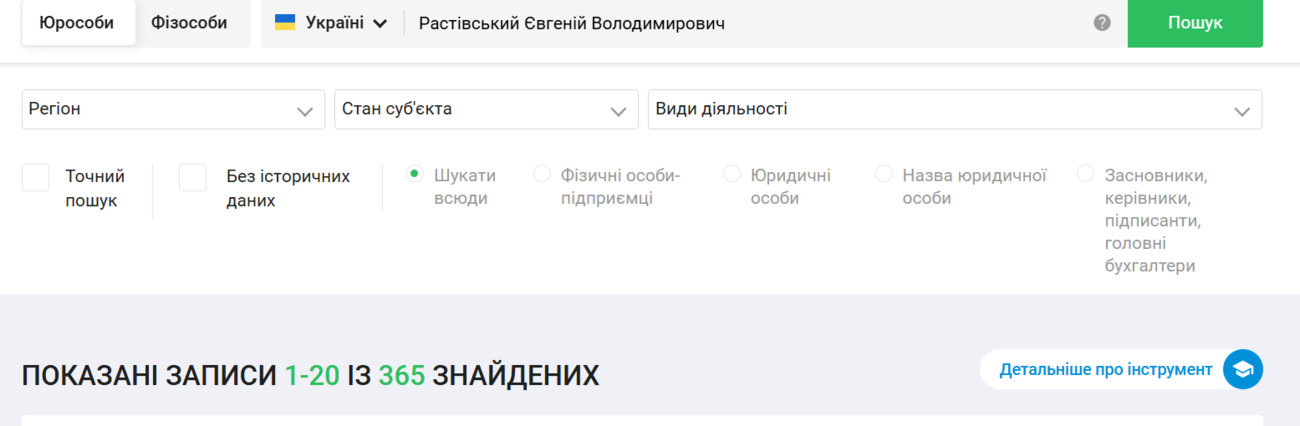Click the question mark help icon
The image size is (1300, 426).
(x=1102, y=23)
